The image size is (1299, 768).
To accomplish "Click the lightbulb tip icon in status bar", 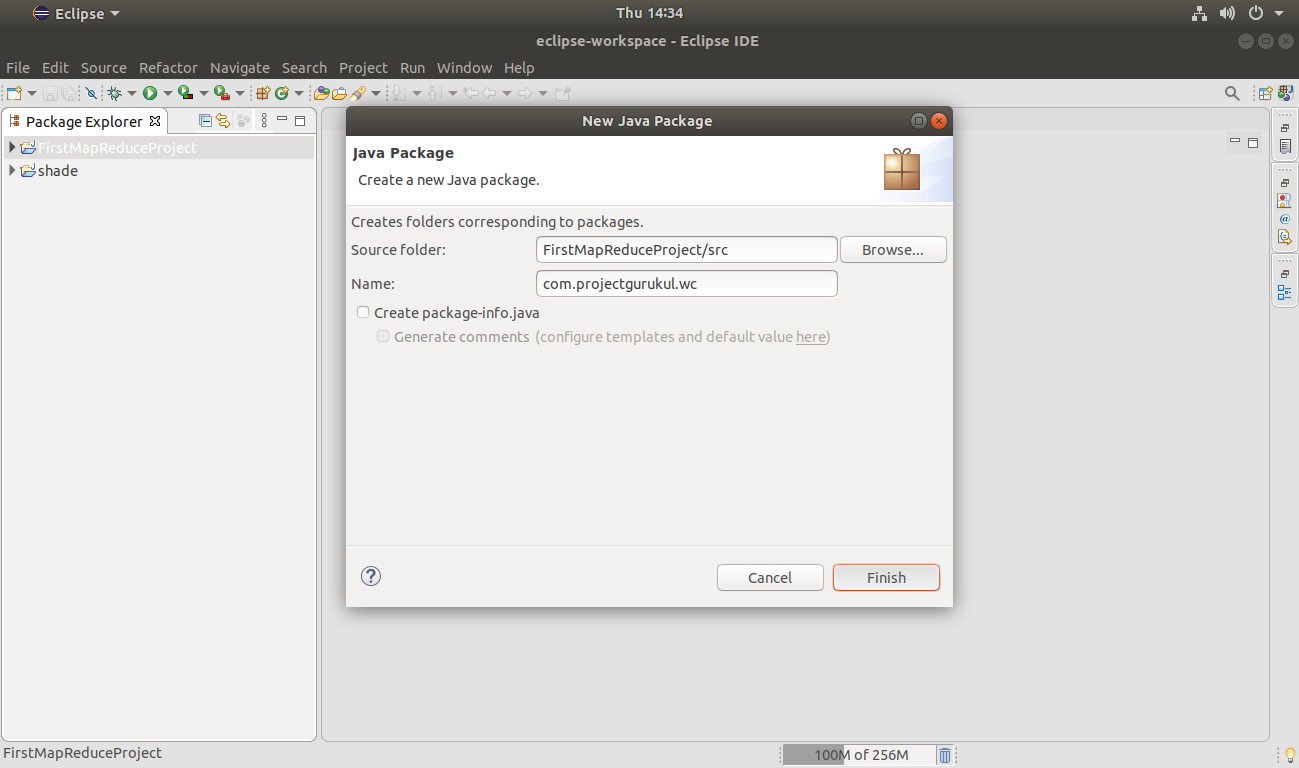I will click(1290, 755).
